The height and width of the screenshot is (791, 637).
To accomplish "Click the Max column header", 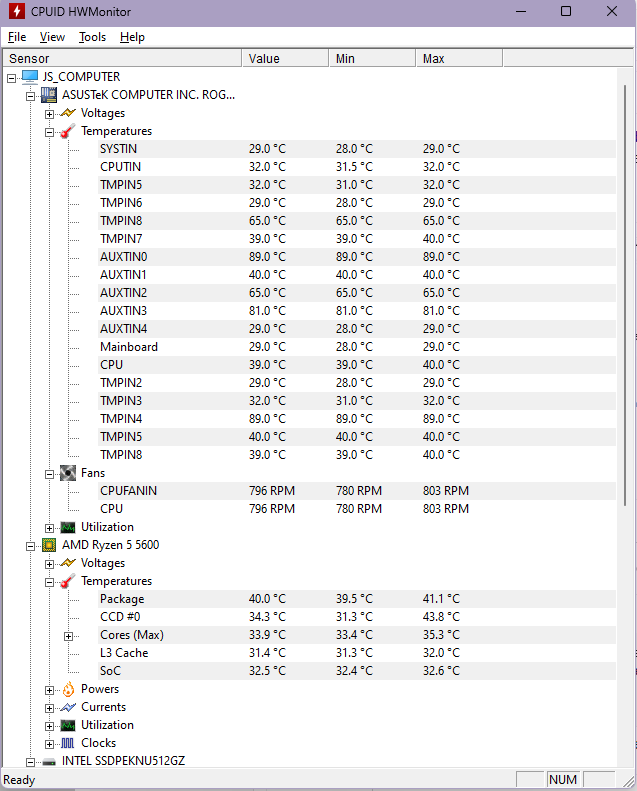I will click(459, 59).
